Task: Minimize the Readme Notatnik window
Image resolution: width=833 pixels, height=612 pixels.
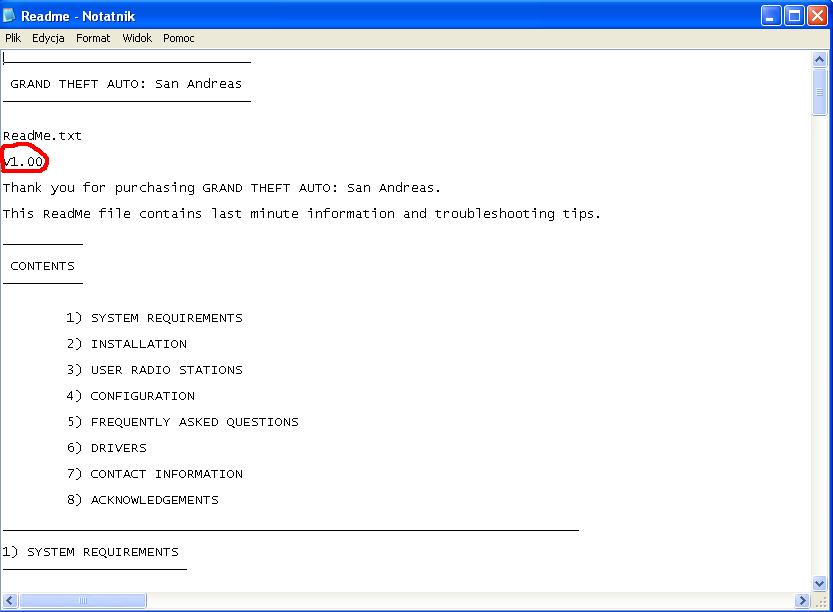Action: point(771,16)
